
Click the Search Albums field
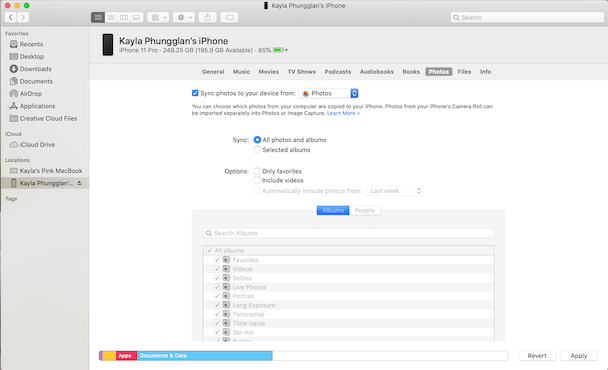pos(348,233)
